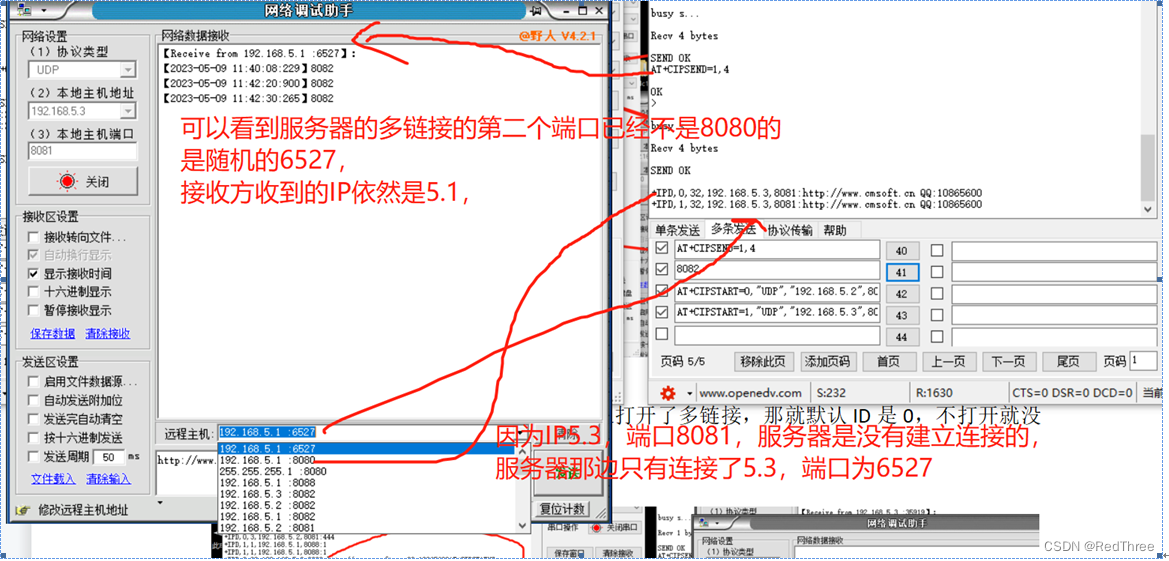
Task: Click the 清除接收 link
Action: coord(107,333)
